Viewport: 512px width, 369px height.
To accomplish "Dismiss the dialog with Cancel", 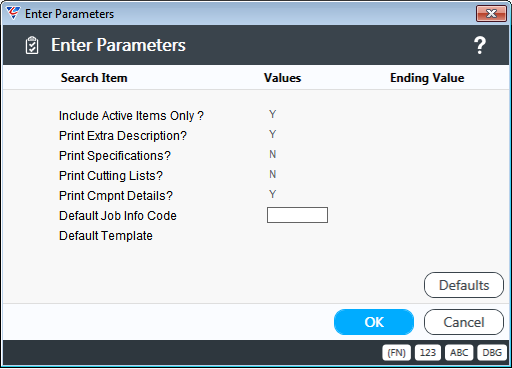I will (464, 322).
